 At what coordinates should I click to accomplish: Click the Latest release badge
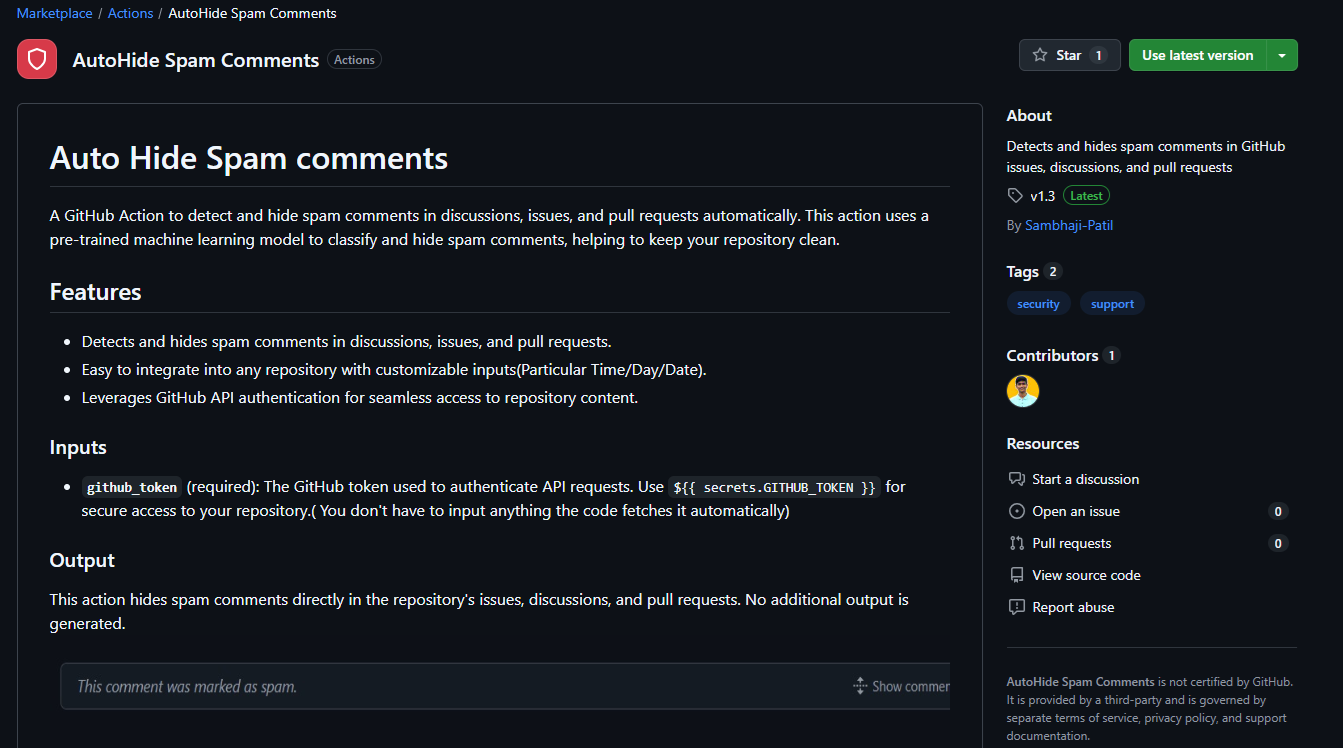(1086, 196)
